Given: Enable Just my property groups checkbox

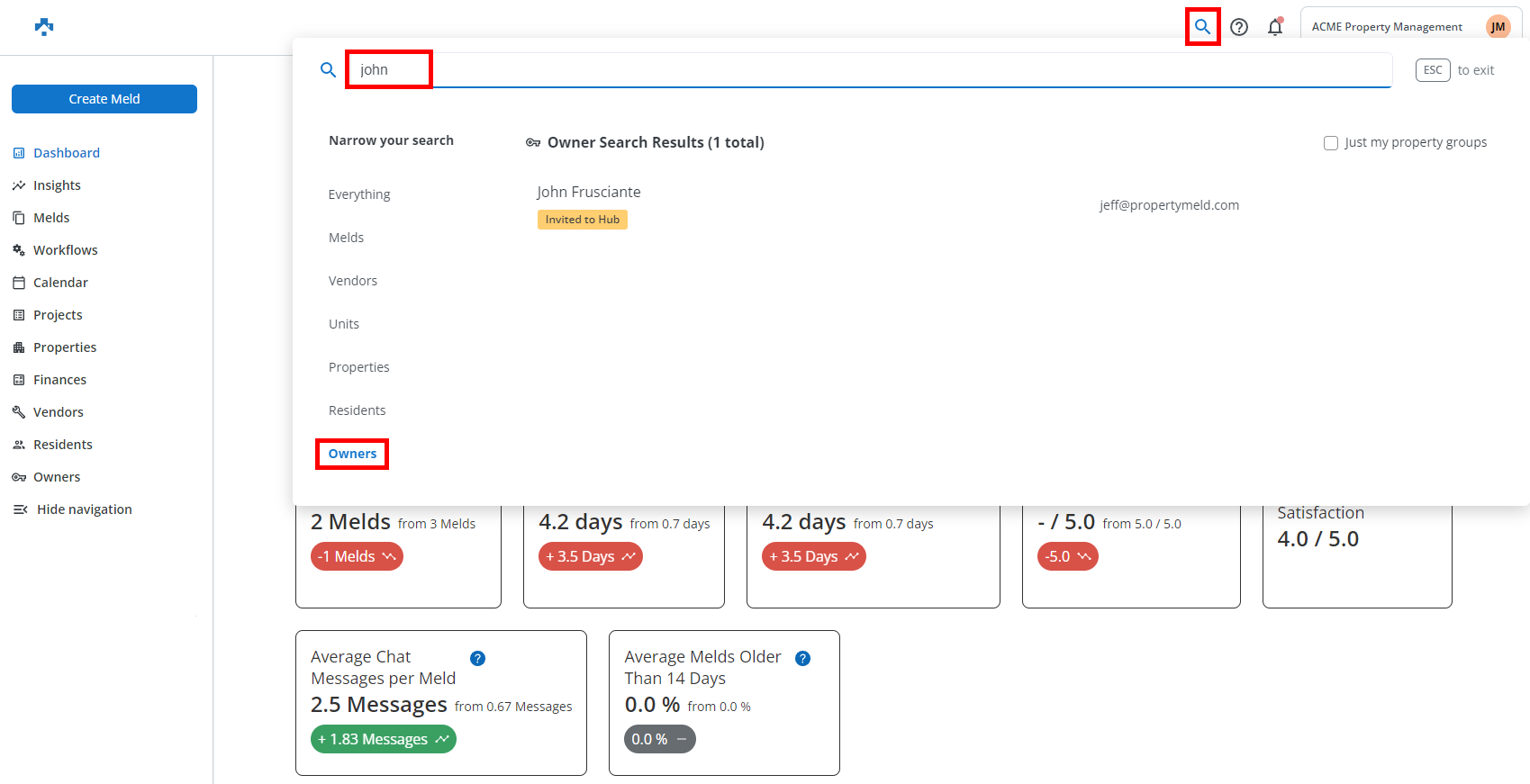Looking at the screenshot, I should (x=1330, y=143).
